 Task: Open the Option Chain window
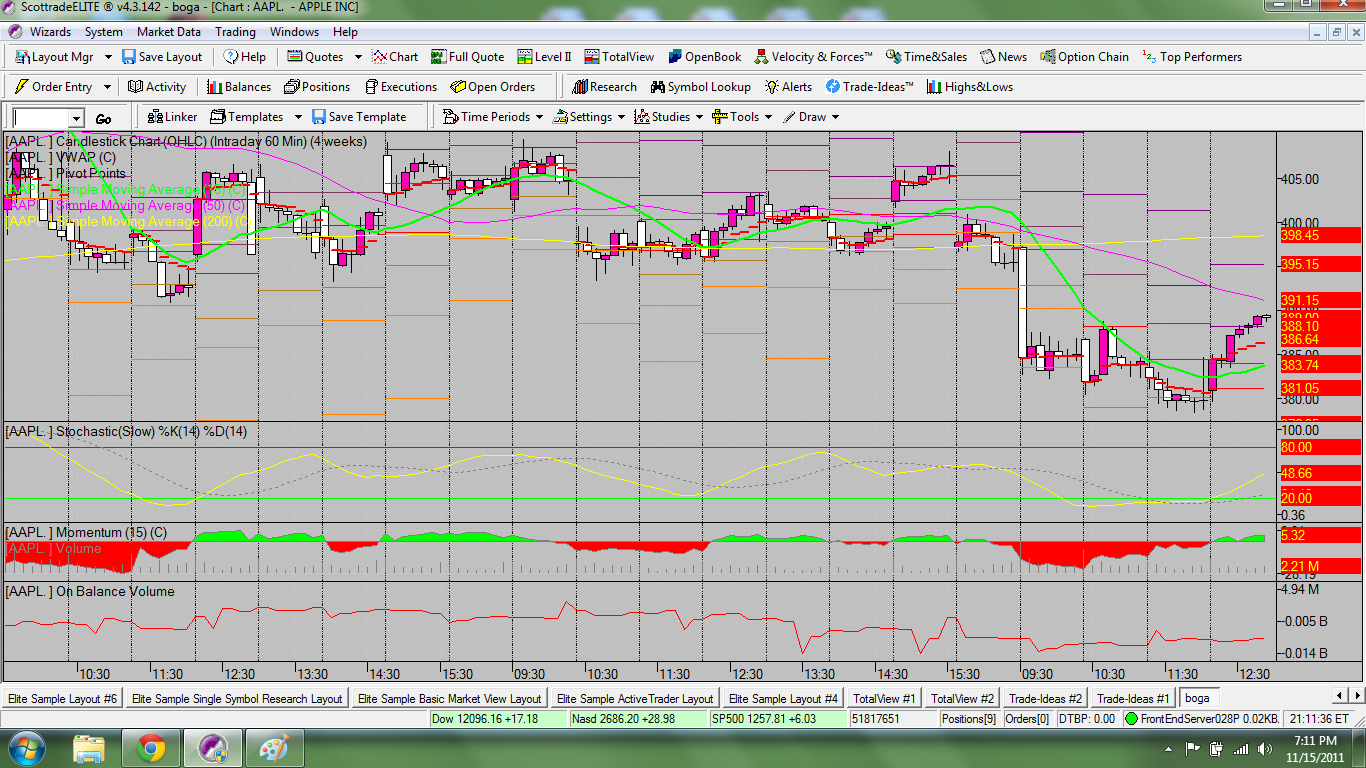[x=1085, y=57]
